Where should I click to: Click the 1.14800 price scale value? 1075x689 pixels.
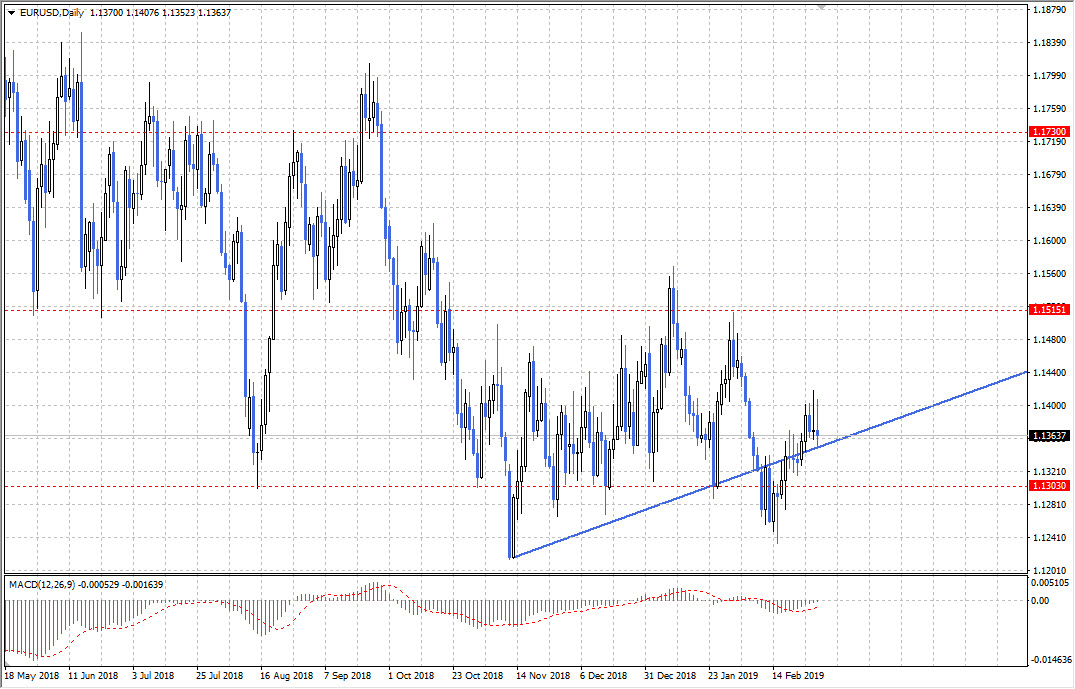click(x=1050, y=339)
